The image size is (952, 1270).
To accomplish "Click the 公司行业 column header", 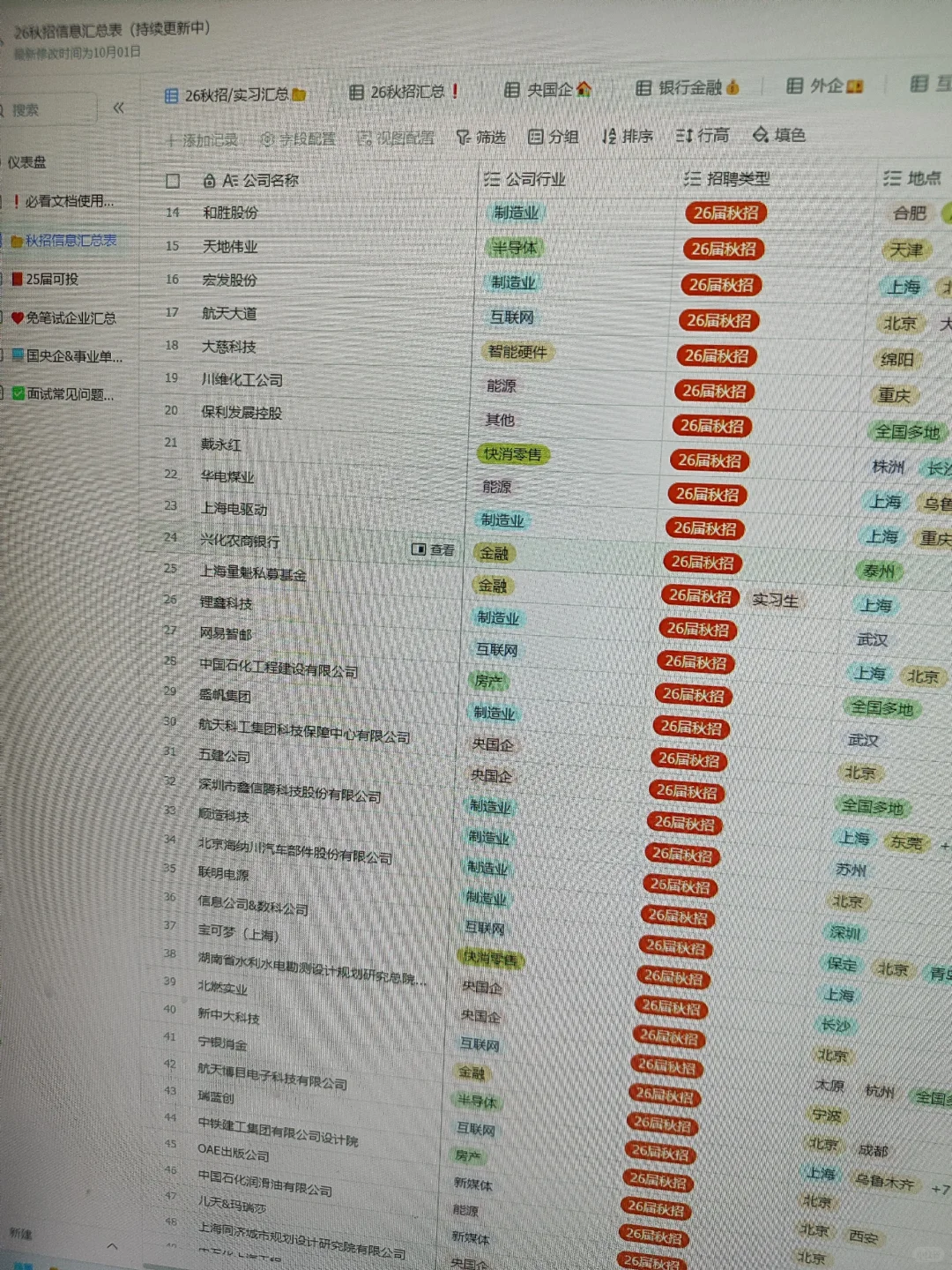I will tap(525, 179).
